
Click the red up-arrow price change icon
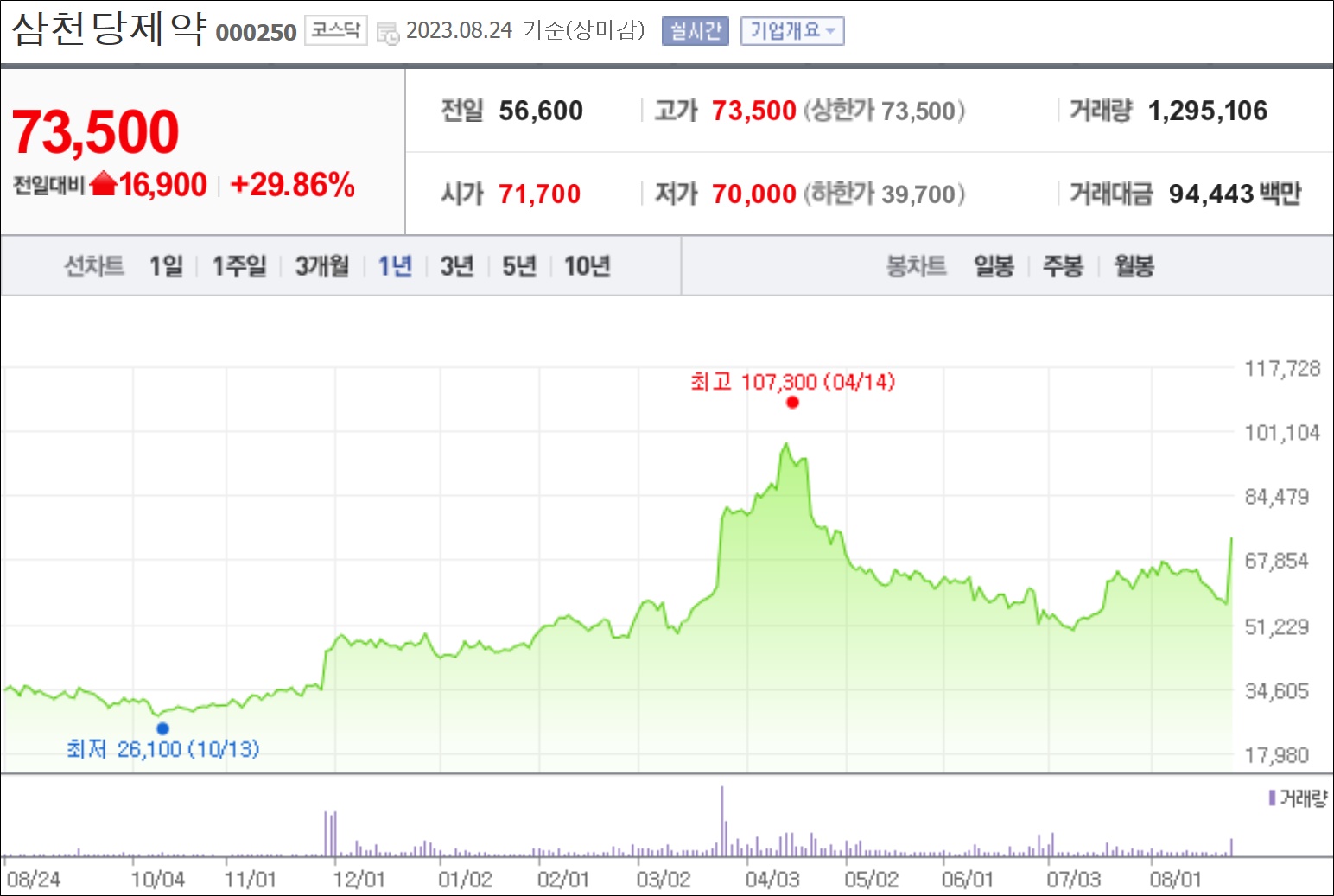[x=103, y=183]
